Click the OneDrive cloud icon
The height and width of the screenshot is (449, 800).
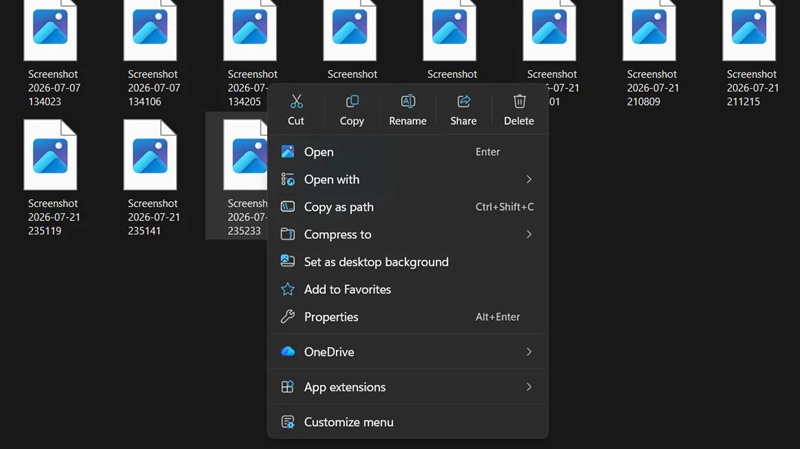coord(288,352)
